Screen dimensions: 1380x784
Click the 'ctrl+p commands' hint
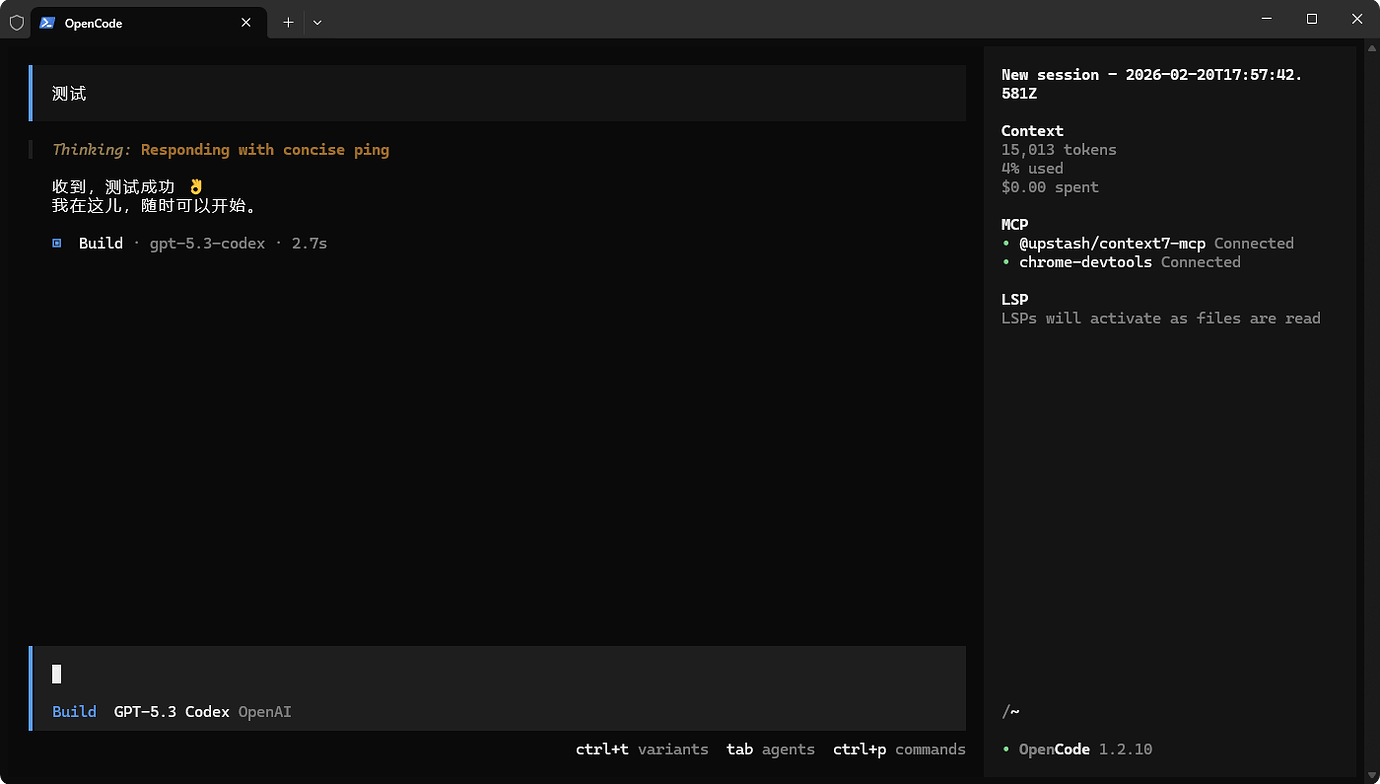(899, 749)
